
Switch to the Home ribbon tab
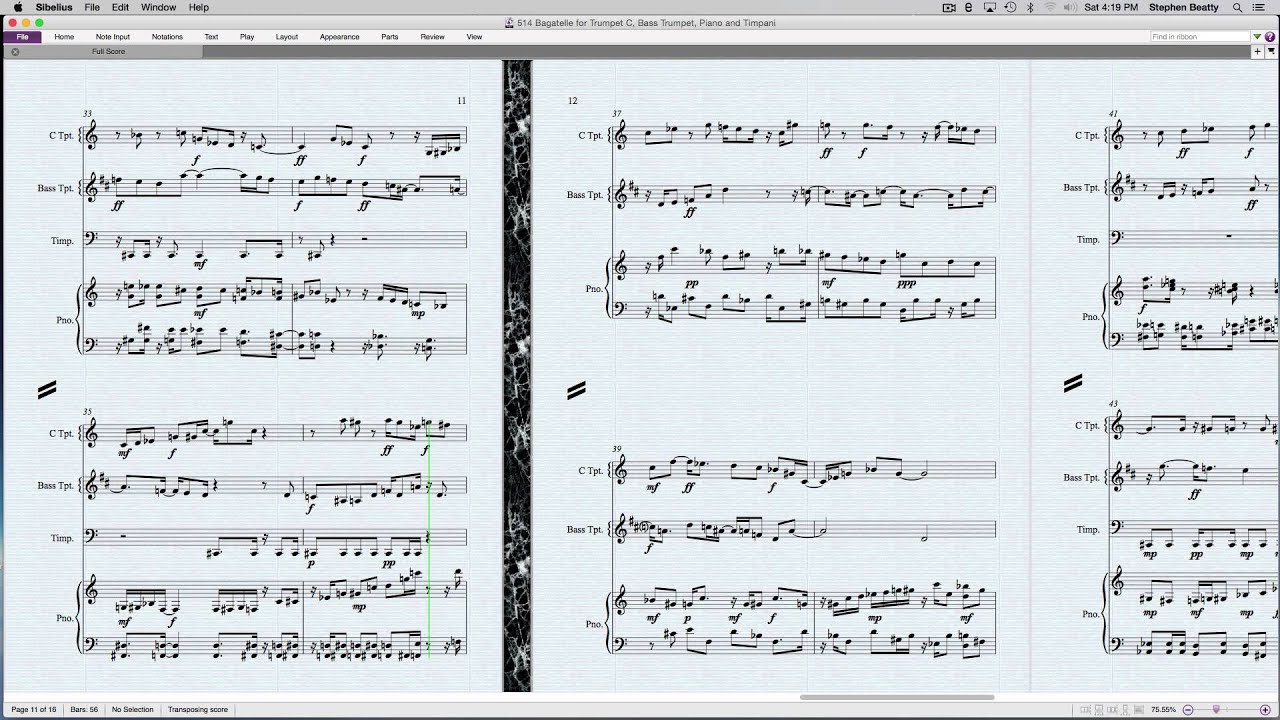pos(64,37)
